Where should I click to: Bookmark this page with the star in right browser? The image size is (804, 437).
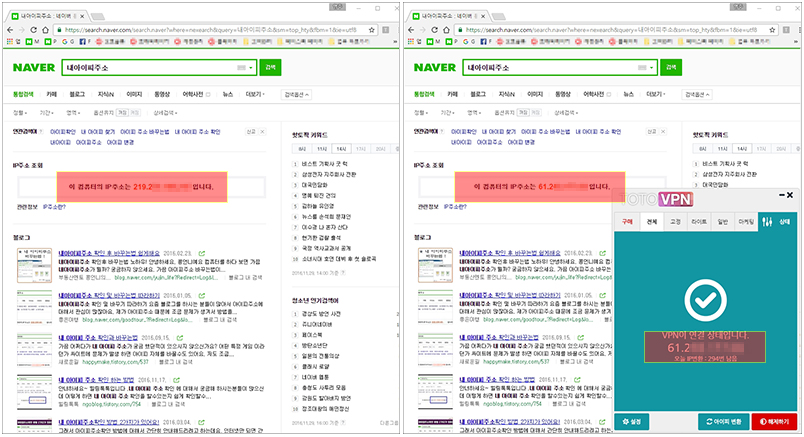coord(773,30)
